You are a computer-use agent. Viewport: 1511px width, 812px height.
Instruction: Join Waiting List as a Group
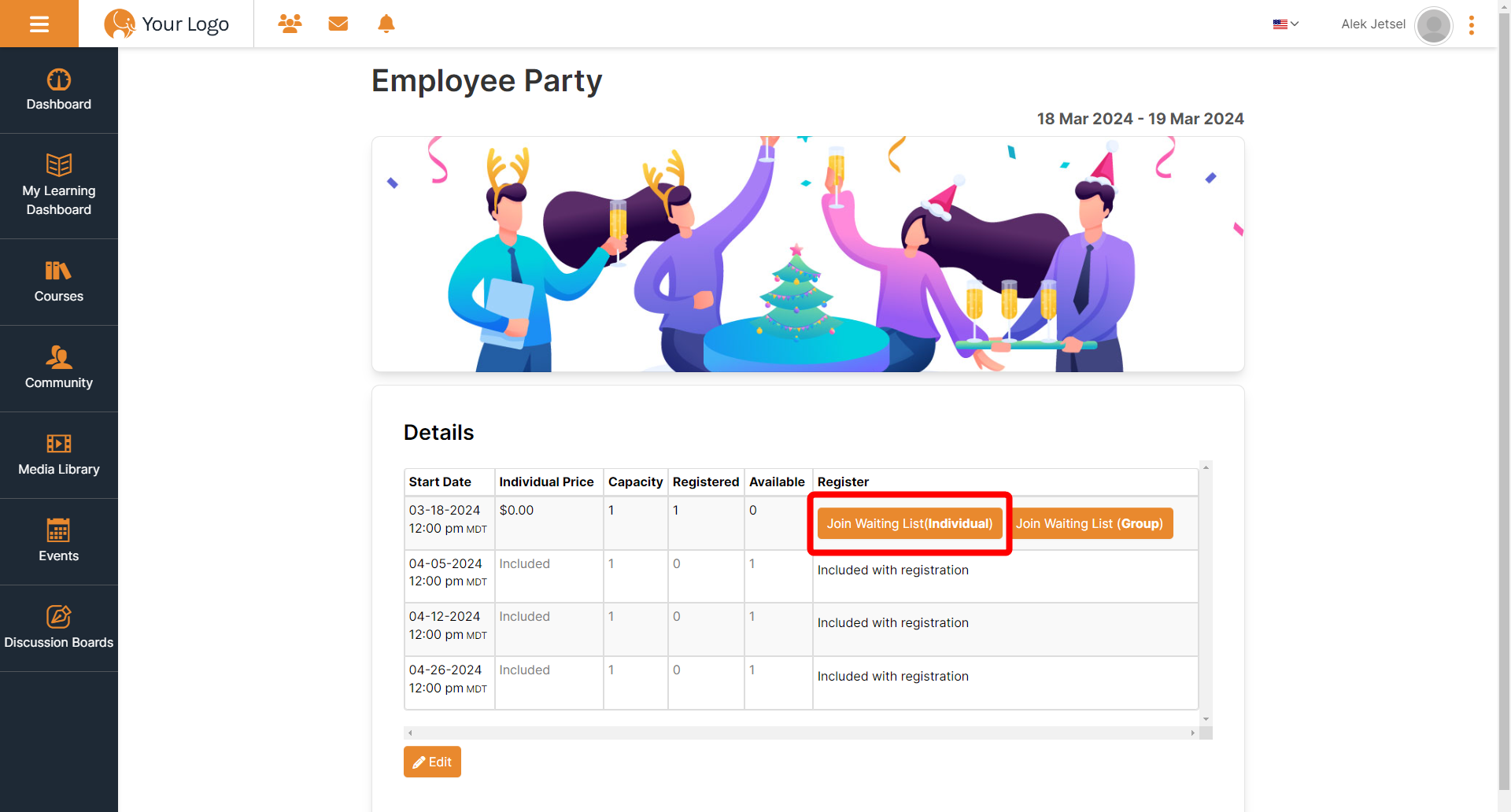tap(1092, 523)
